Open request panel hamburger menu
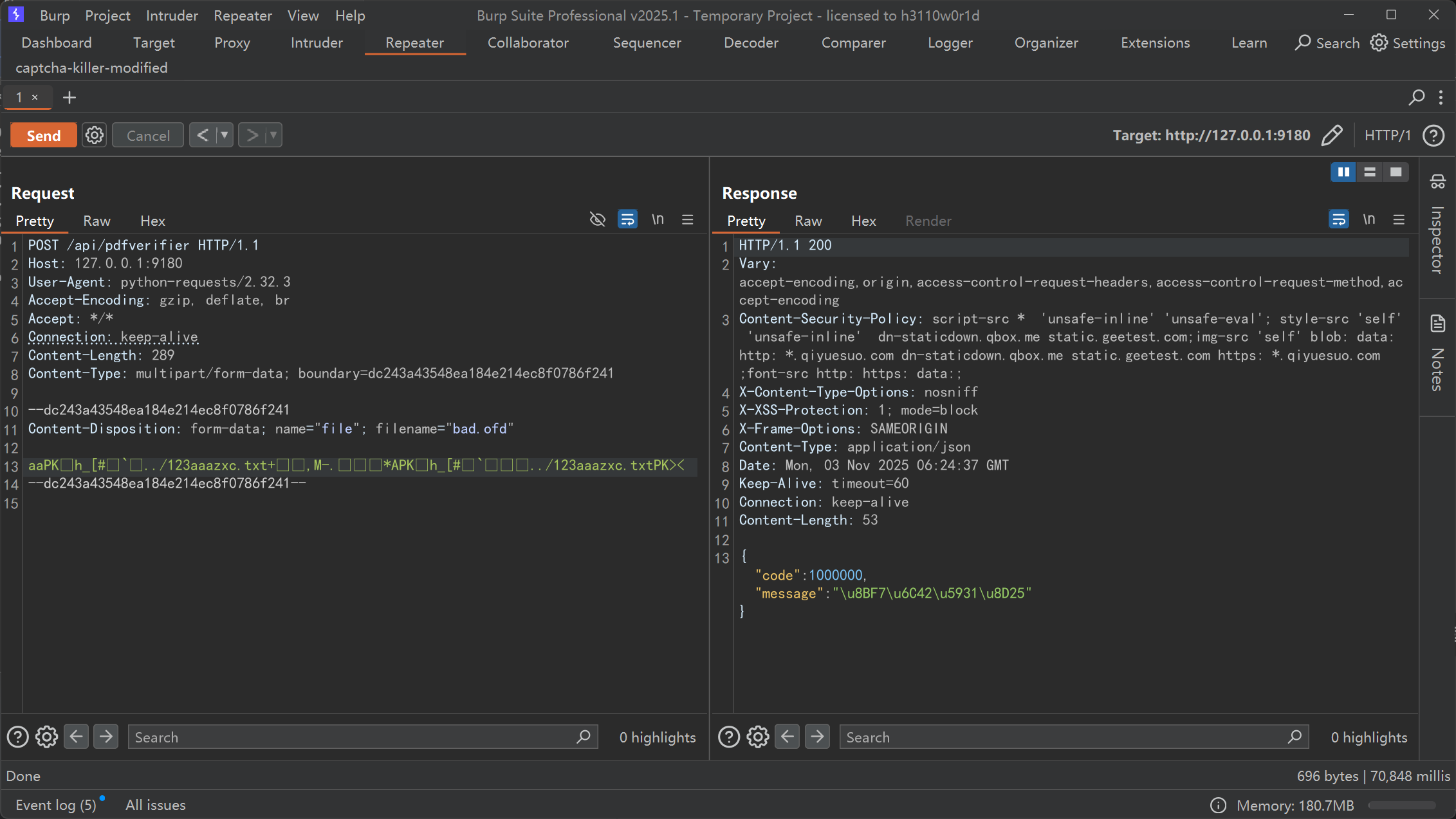 [688, 220]
